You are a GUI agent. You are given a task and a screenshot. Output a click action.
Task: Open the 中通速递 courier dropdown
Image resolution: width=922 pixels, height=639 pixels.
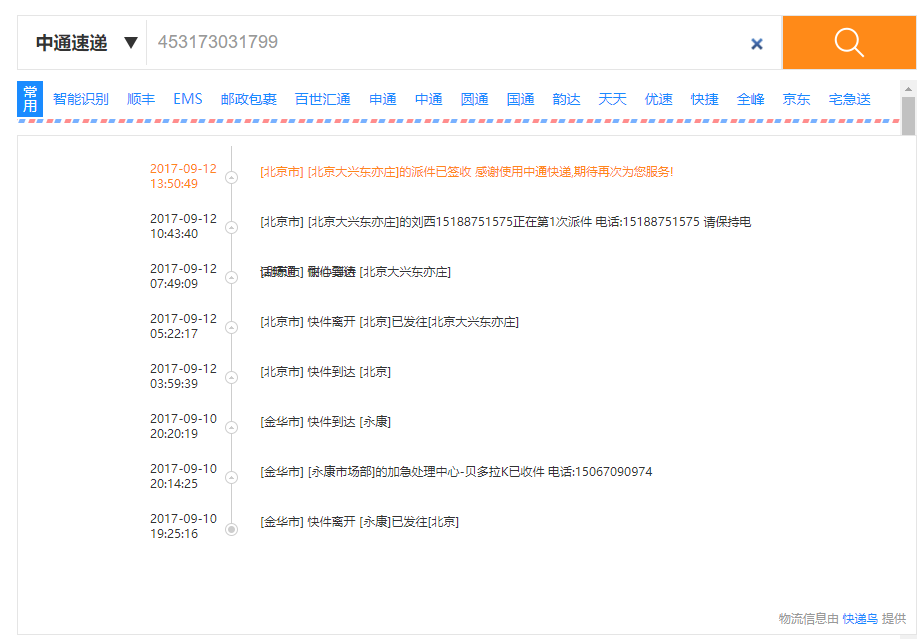click(86, 43)
